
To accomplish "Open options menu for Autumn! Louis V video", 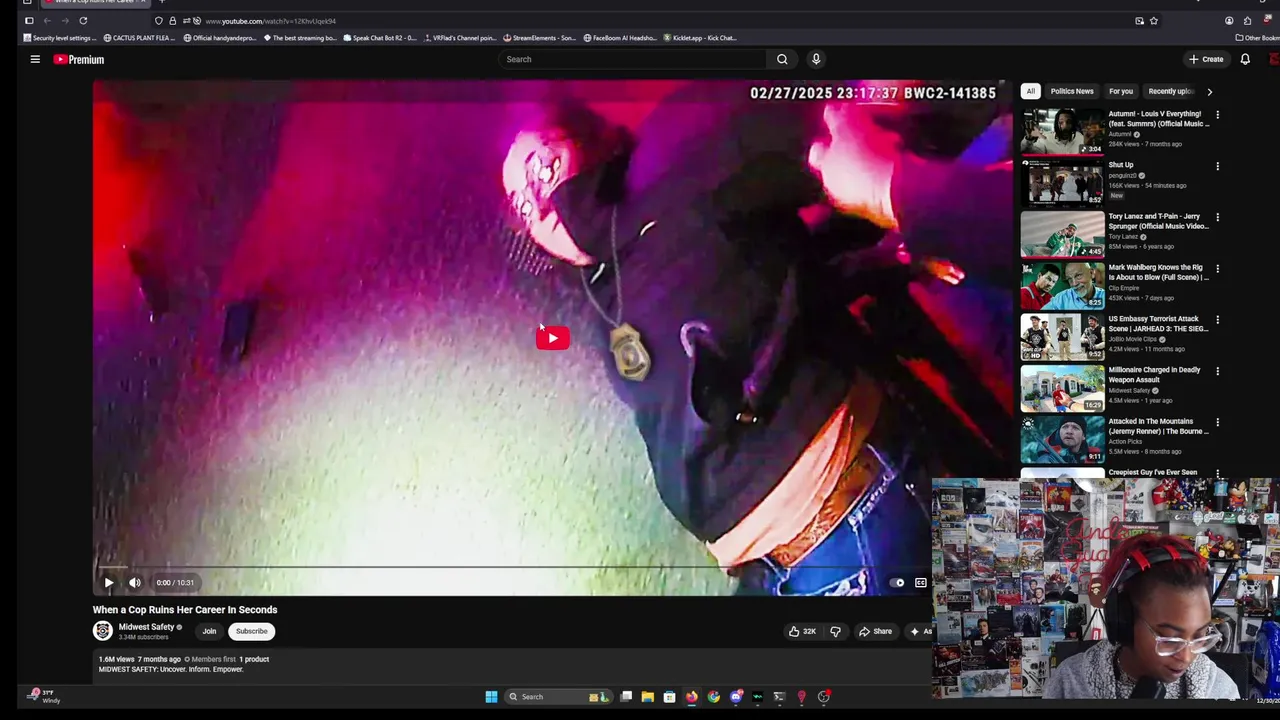I will point(1217,115).
